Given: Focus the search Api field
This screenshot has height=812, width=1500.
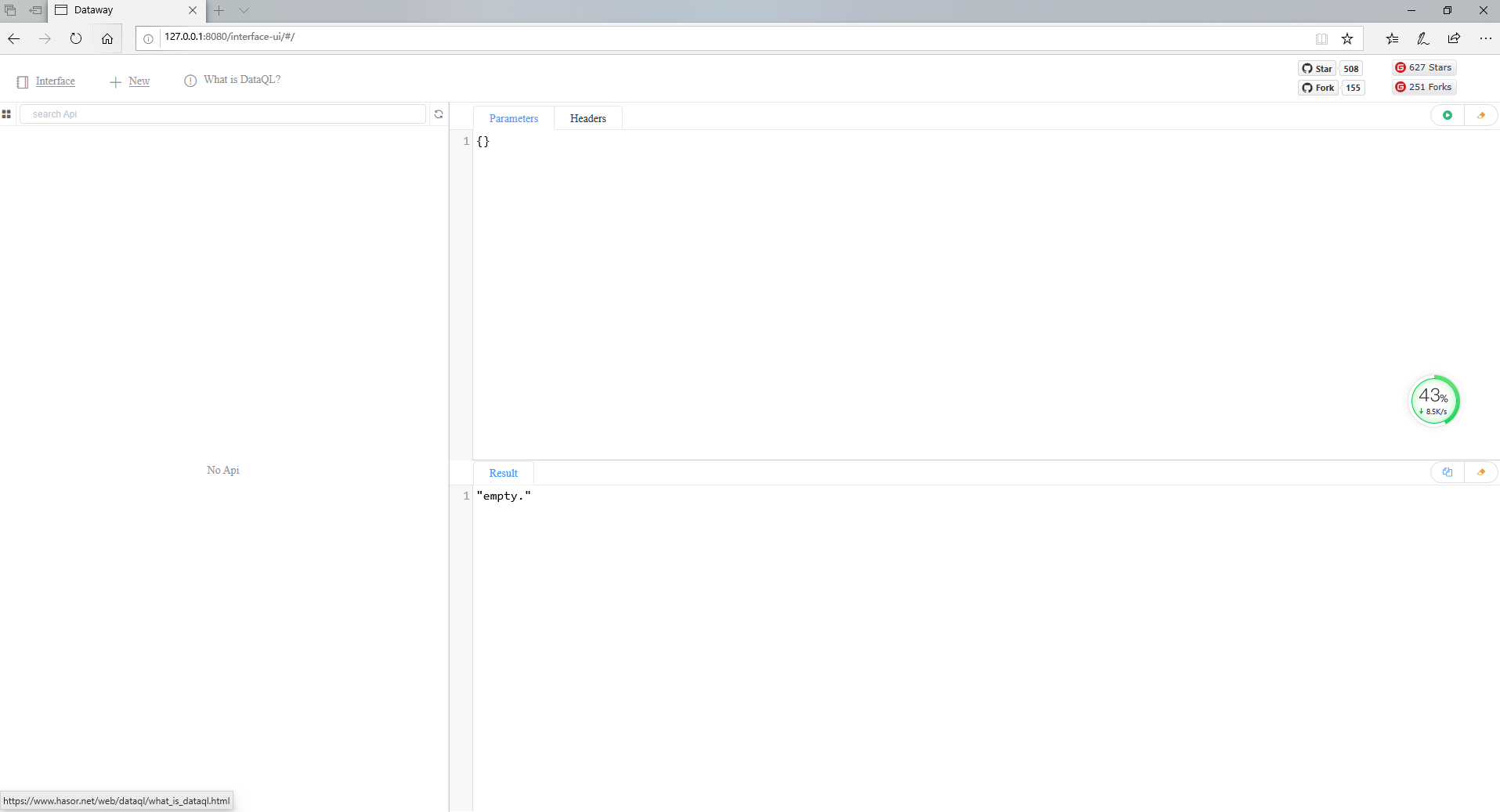Looking at the screenshot, I should (x=222, y=114).
